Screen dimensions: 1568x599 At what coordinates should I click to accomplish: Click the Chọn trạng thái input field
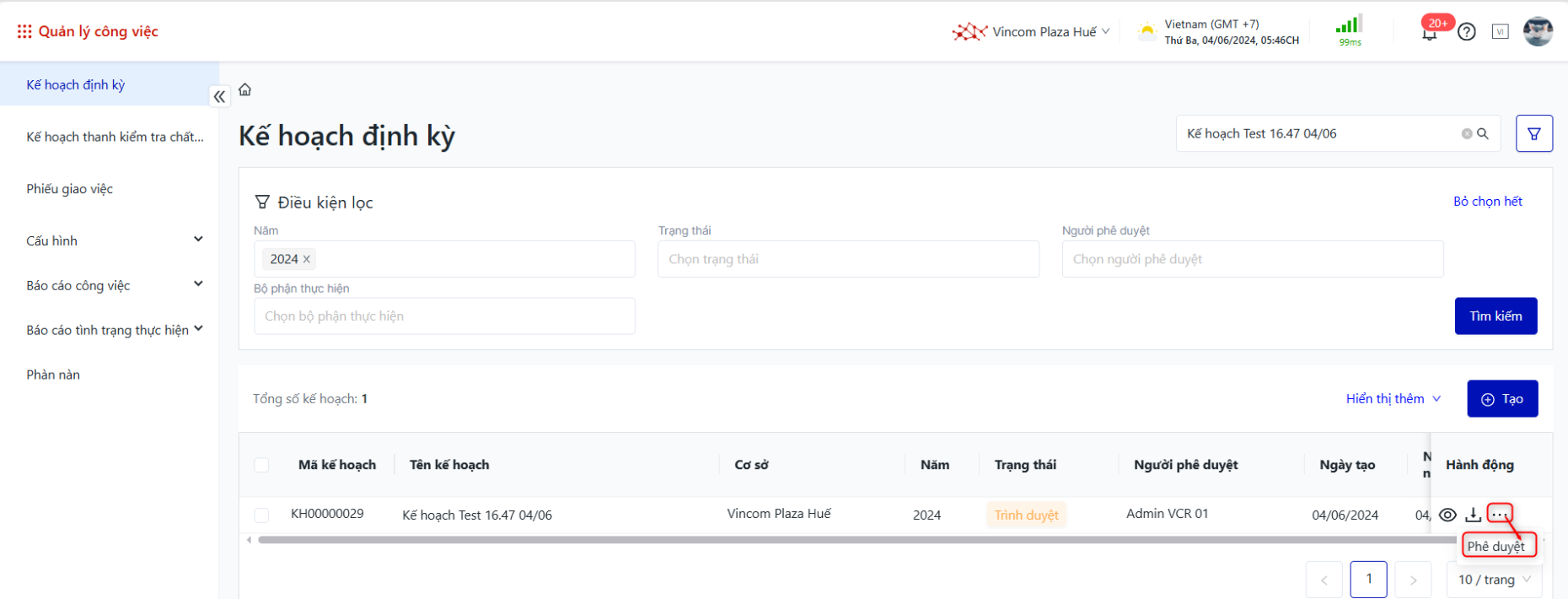click(847, 259)
